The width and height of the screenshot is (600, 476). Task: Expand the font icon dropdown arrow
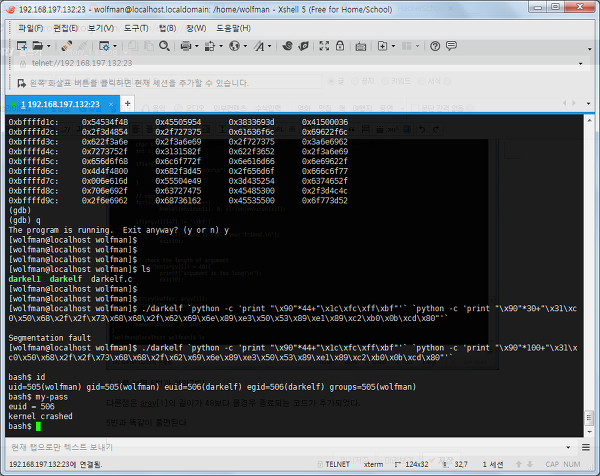(270, 46)
